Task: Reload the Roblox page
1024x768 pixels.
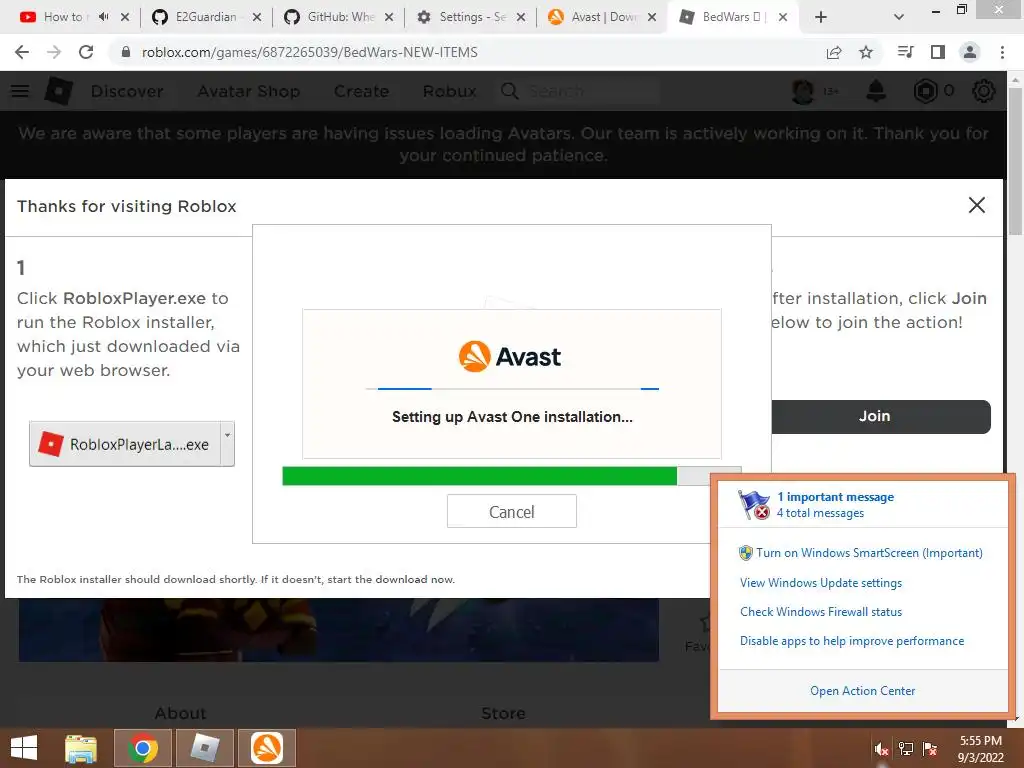Action: coord(86,52)
